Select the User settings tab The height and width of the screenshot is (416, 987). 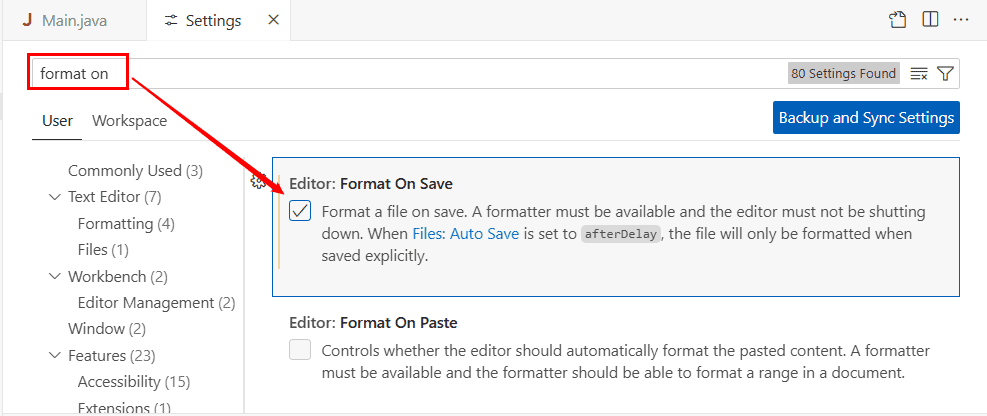click(57, 121)
